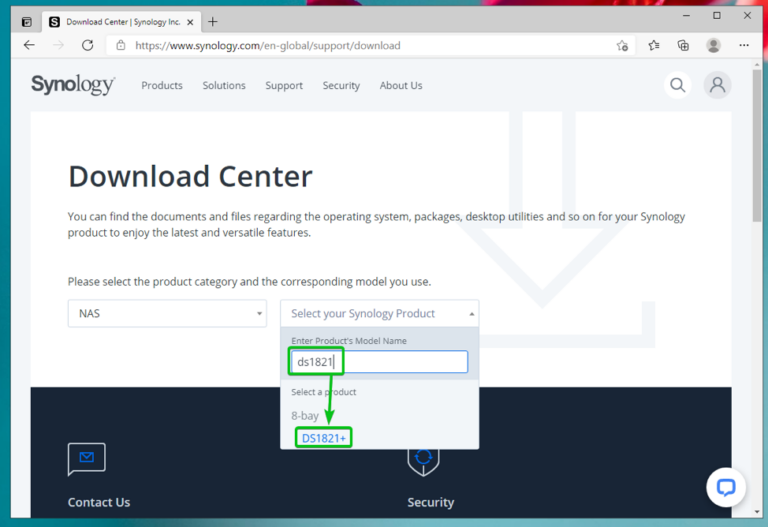The image size is (768, 527).
Task: Open the About Us menu
Action: coord(401,85)
